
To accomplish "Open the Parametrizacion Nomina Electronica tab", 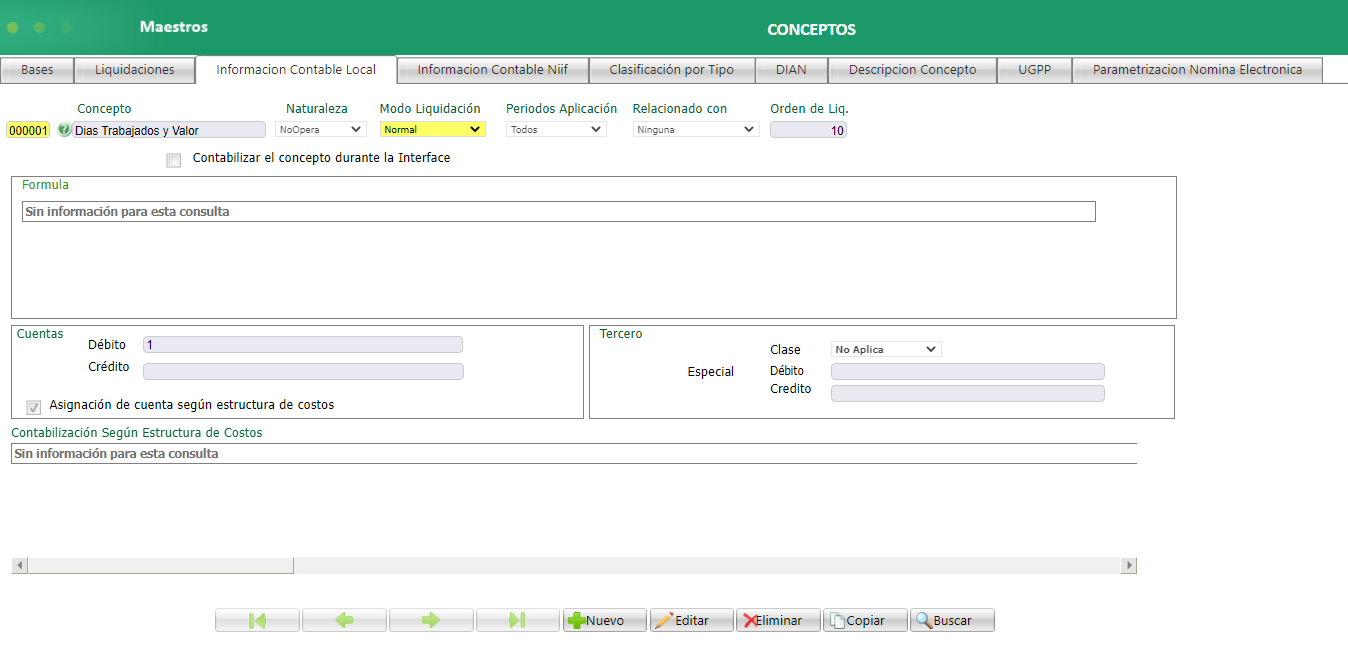I will coord(1197,70).
